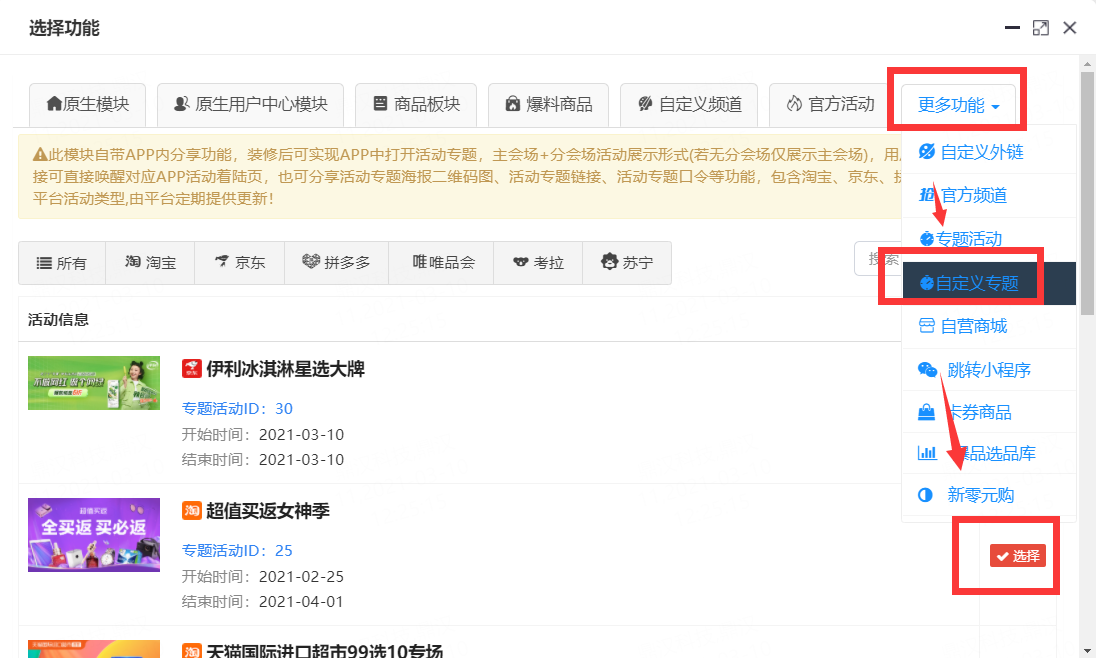Viewport: 1096px width, 658px height.
Task: Filter activities by 京东
Action: coord(240,263)
